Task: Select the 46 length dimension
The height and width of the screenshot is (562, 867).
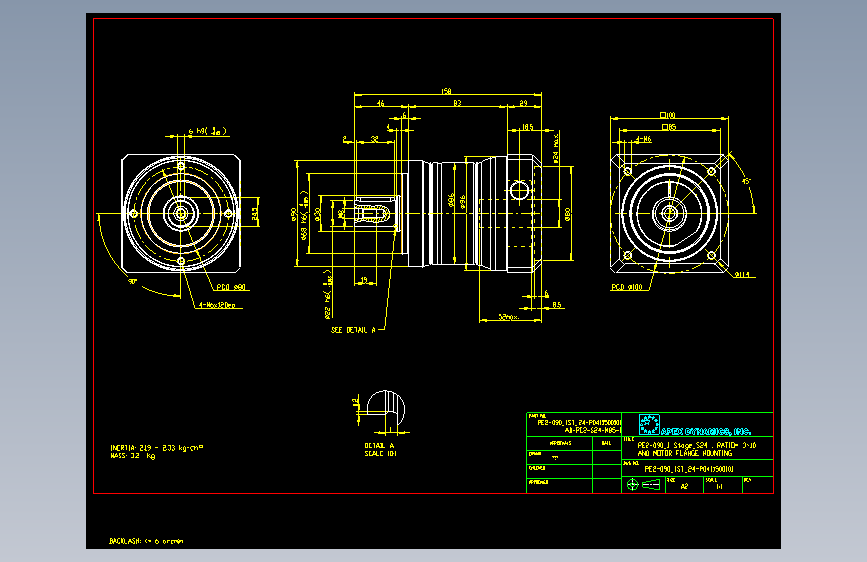Action: [380, 103]
